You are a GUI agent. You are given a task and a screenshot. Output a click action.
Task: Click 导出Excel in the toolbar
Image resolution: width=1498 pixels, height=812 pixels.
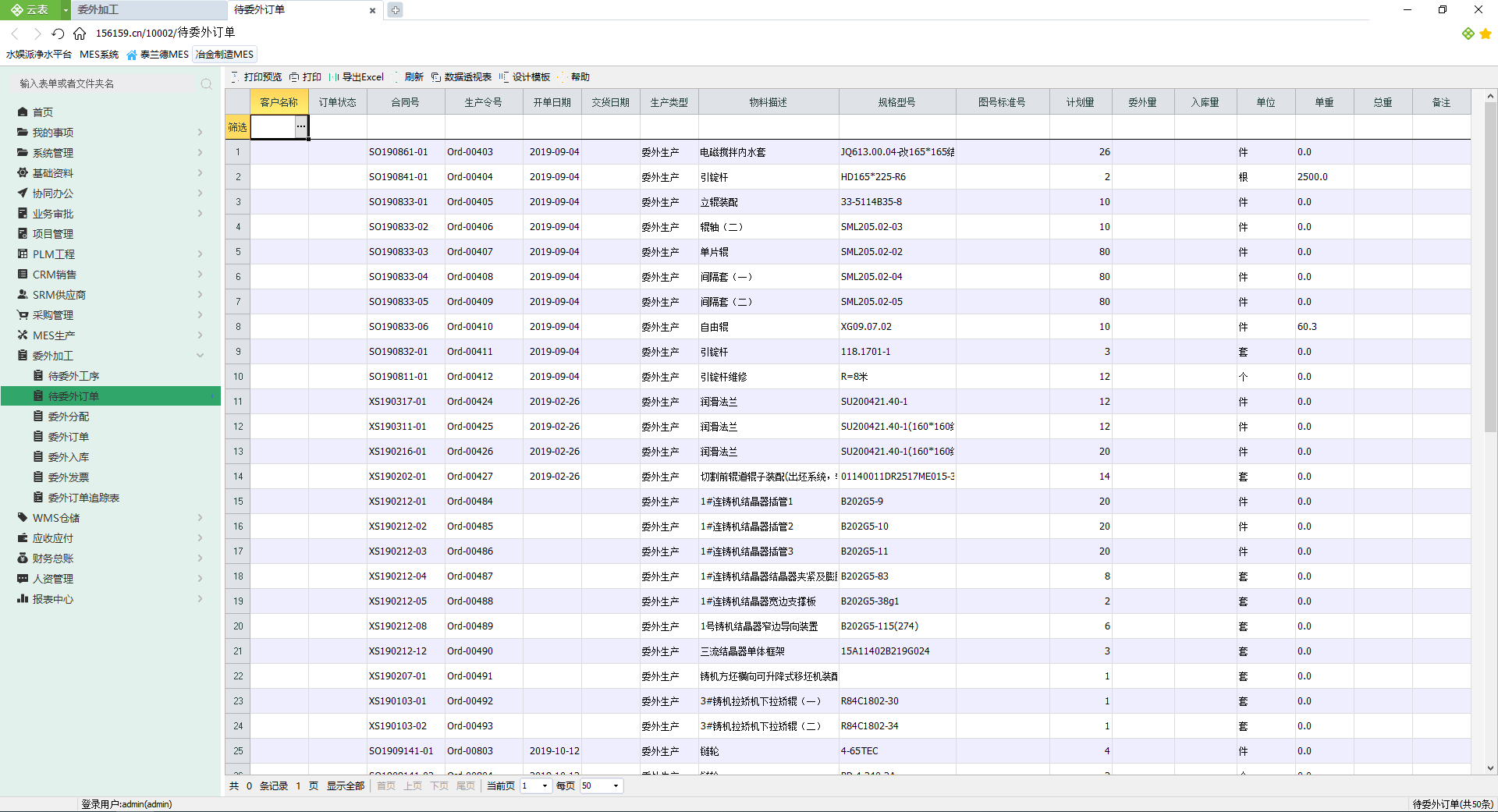point(357,77)
